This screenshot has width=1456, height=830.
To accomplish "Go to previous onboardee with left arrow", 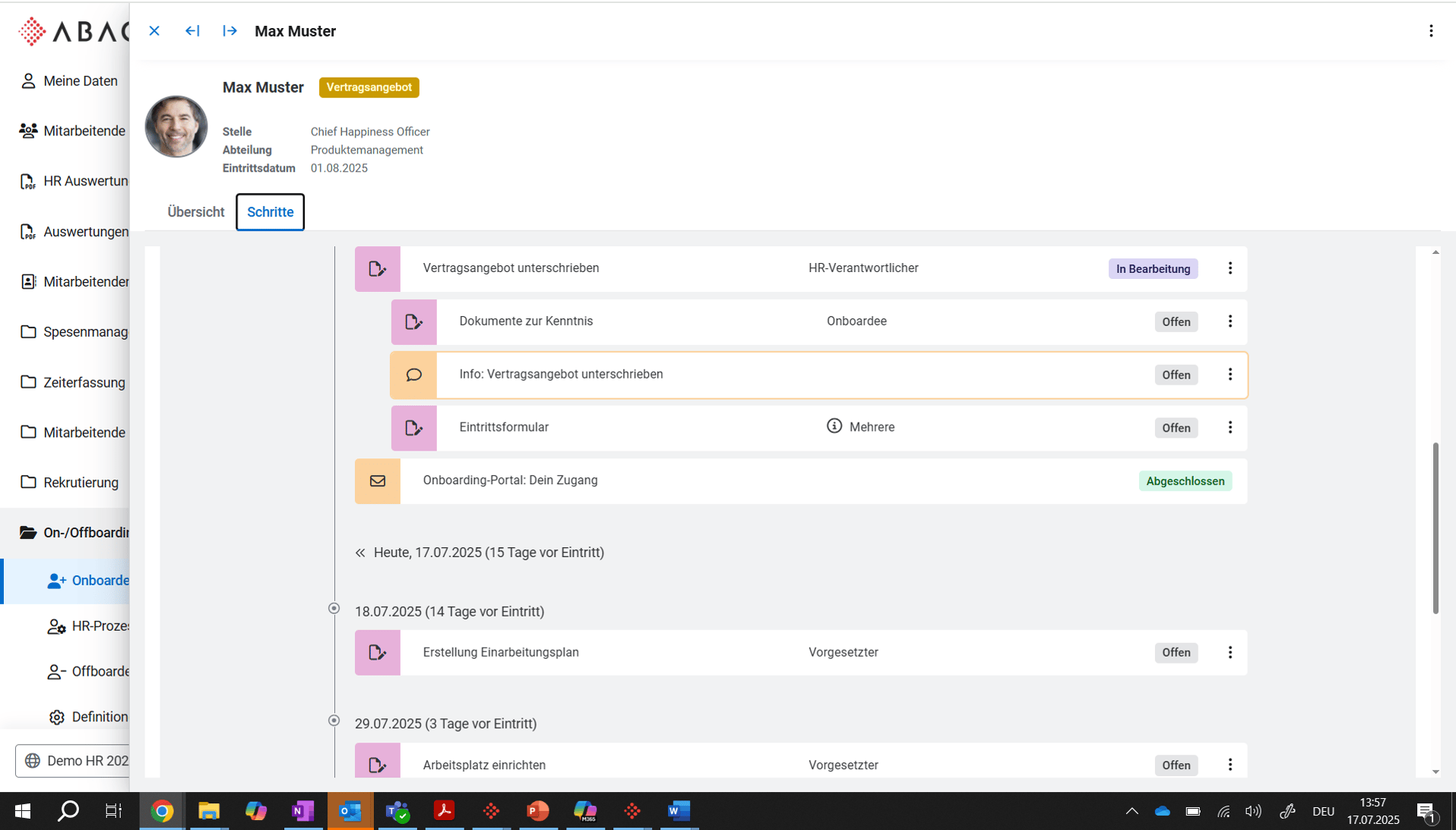I will 192,31.
